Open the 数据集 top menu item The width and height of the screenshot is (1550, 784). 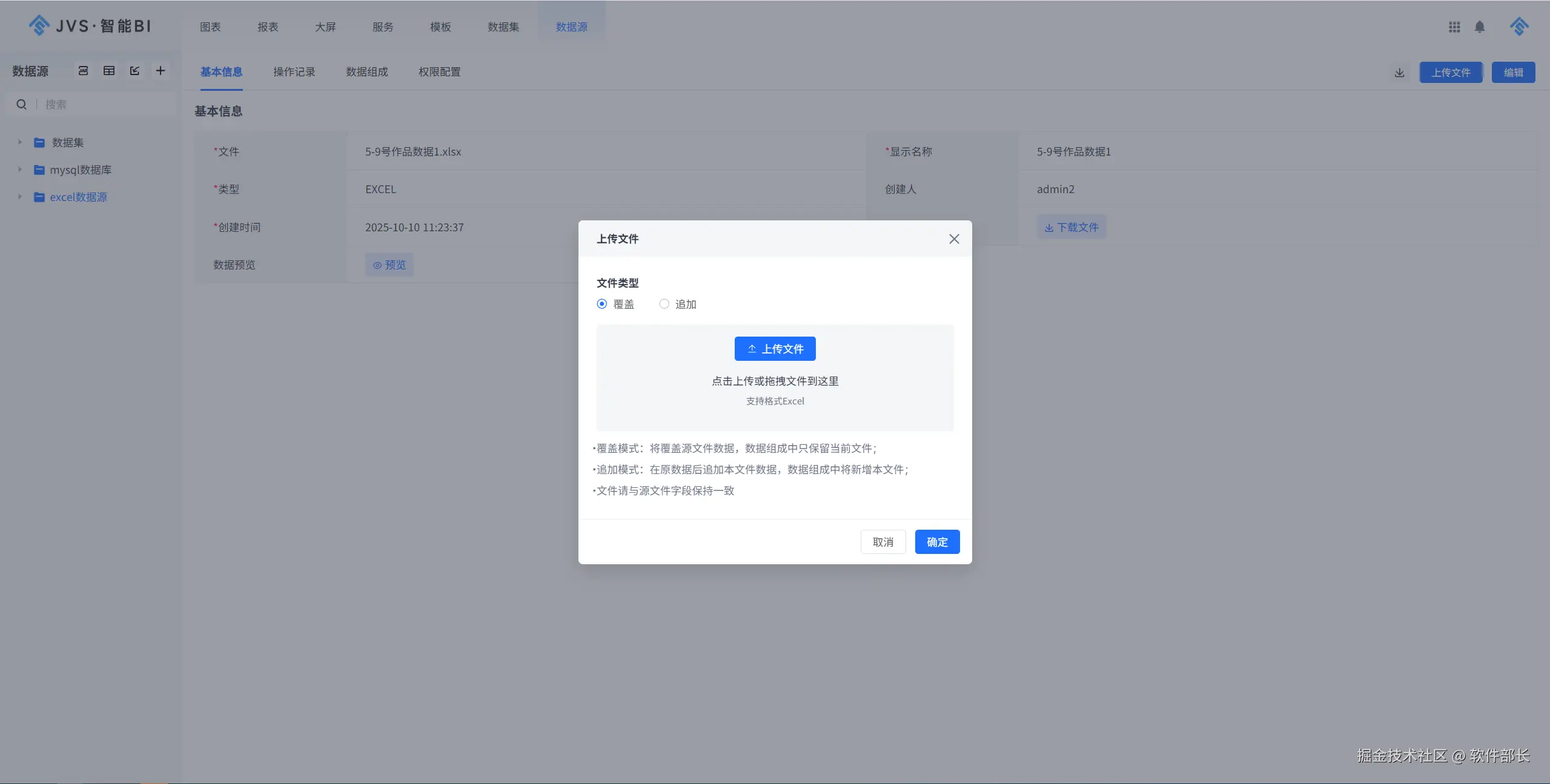point(503,27)
